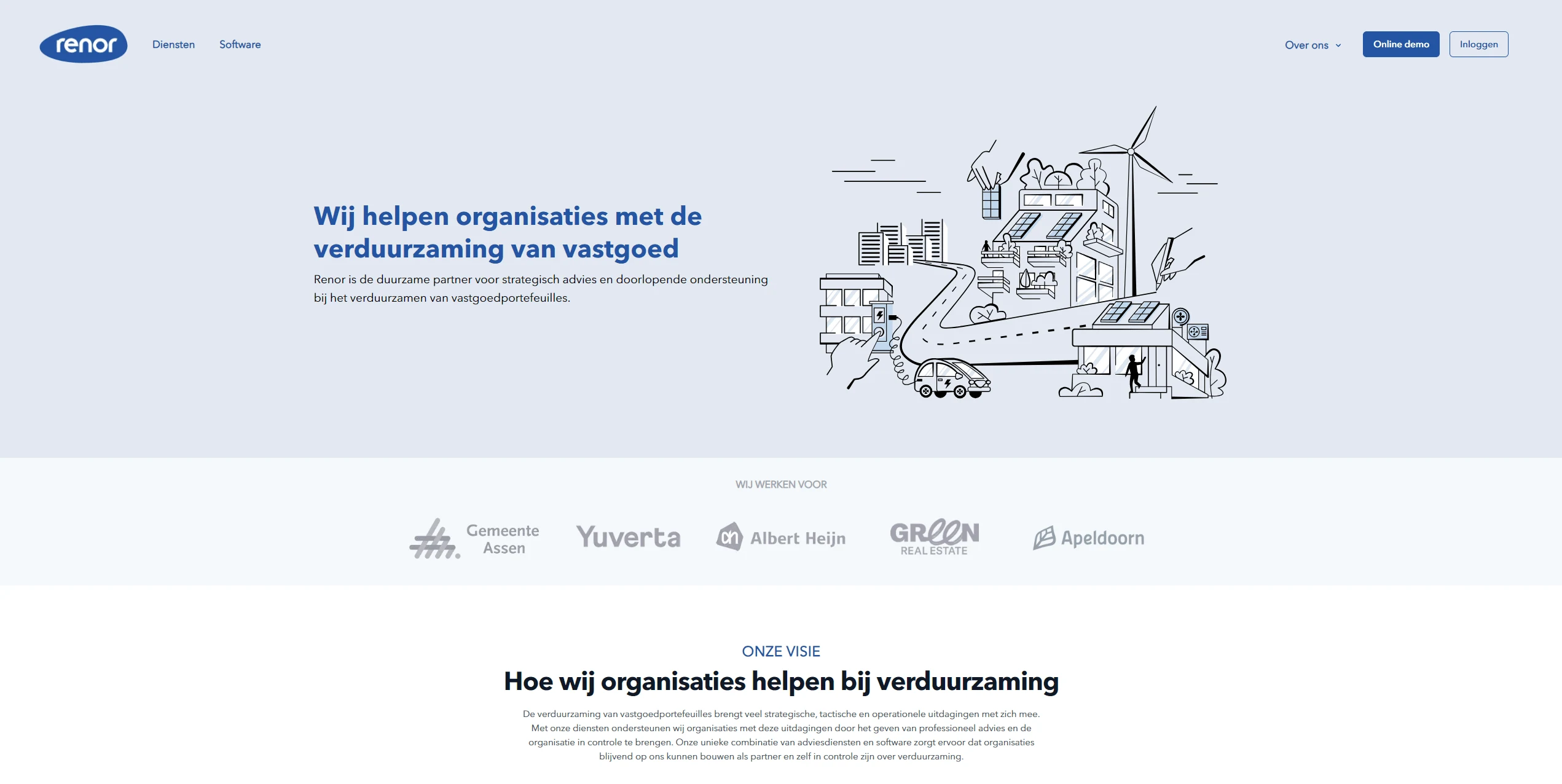Expand the Software navigation menu item
Viewport: 1562px width, 784px height.
(240, 44)
